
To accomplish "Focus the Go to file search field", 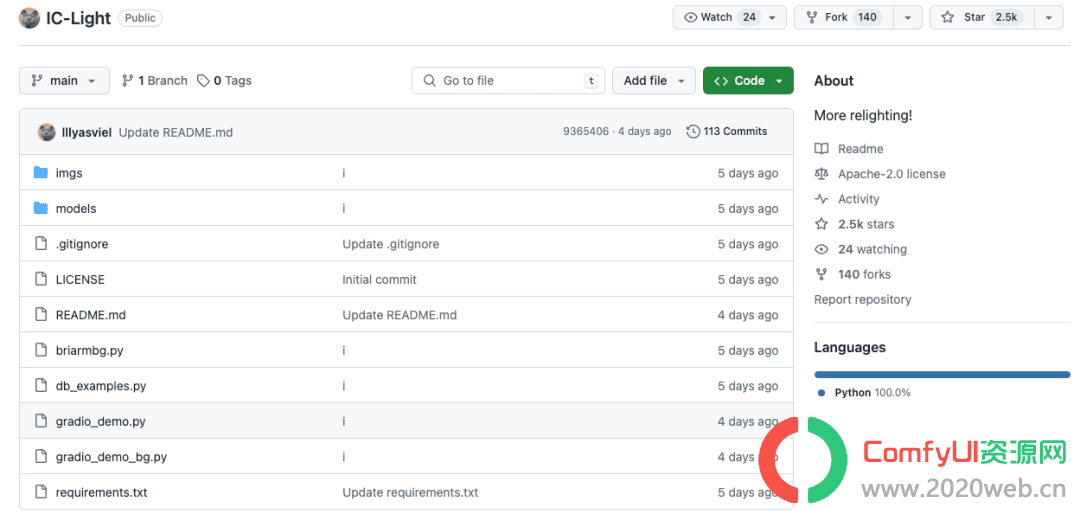I will click(x=508, y=81).
